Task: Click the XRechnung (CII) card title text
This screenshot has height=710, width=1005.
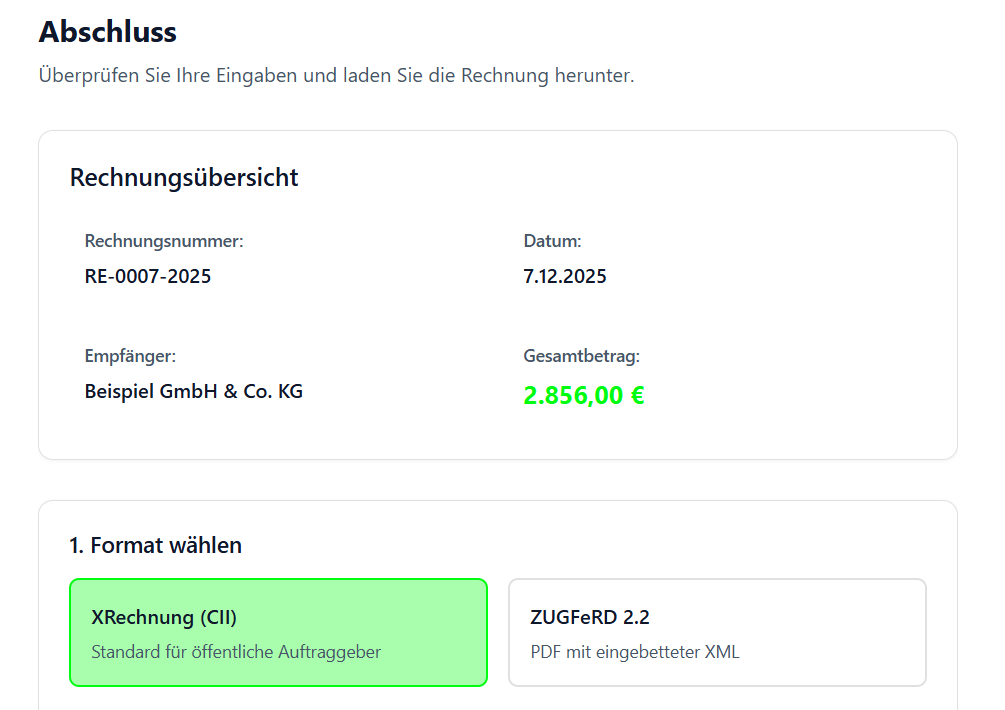Action: tap(163, 617)
